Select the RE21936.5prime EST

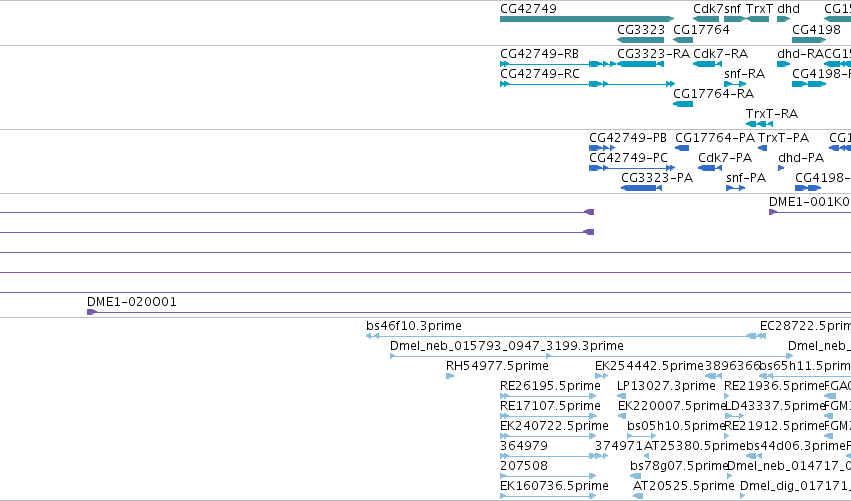(727, 396)
